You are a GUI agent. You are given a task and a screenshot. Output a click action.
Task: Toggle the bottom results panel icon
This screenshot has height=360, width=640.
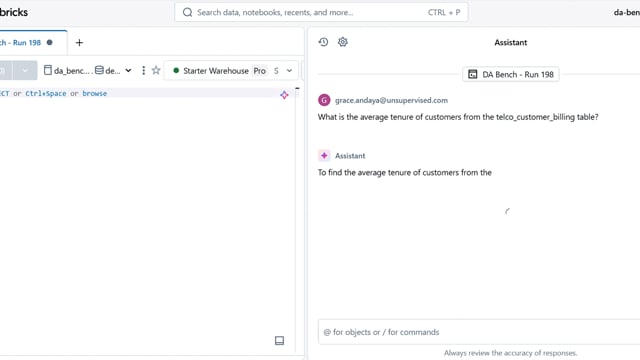coord(280,340)
